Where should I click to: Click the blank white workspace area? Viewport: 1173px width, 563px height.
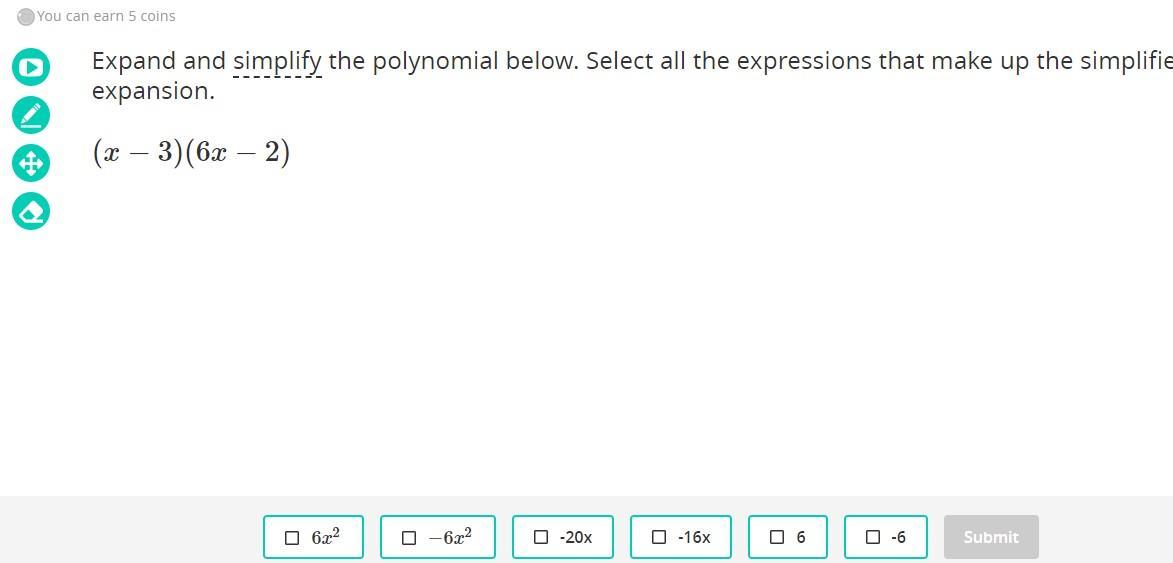pyautogui.click(x=600, y=330)
